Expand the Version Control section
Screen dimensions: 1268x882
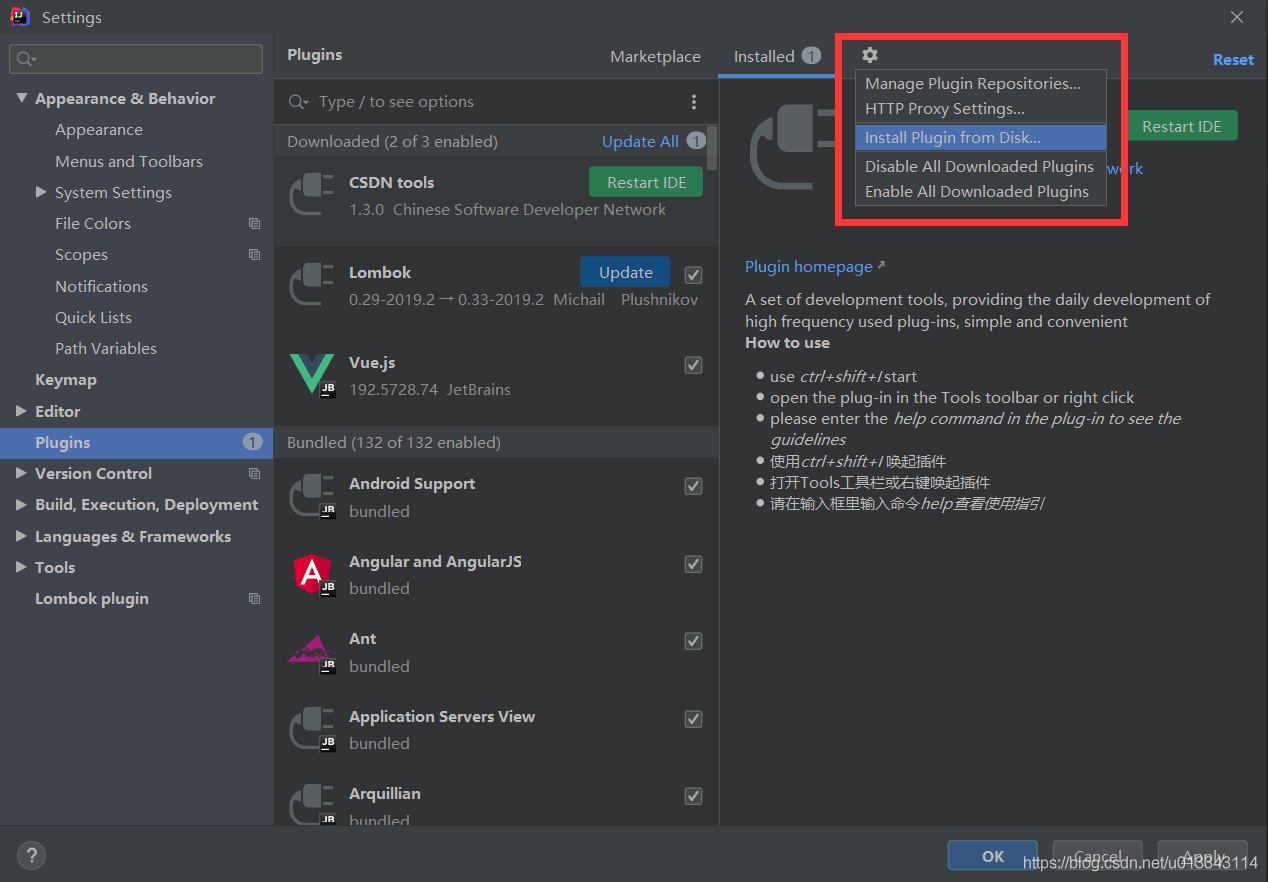(x=22, y=473)
